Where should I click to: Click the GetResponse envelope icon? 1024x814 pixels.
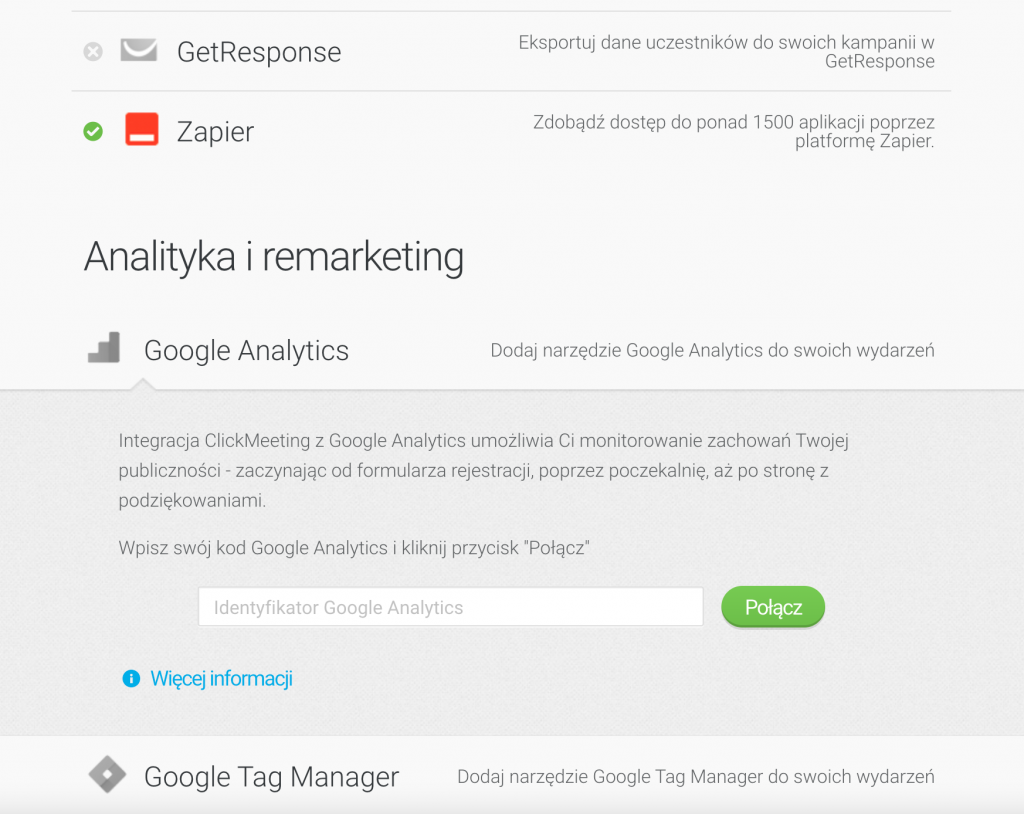[139, 51]
